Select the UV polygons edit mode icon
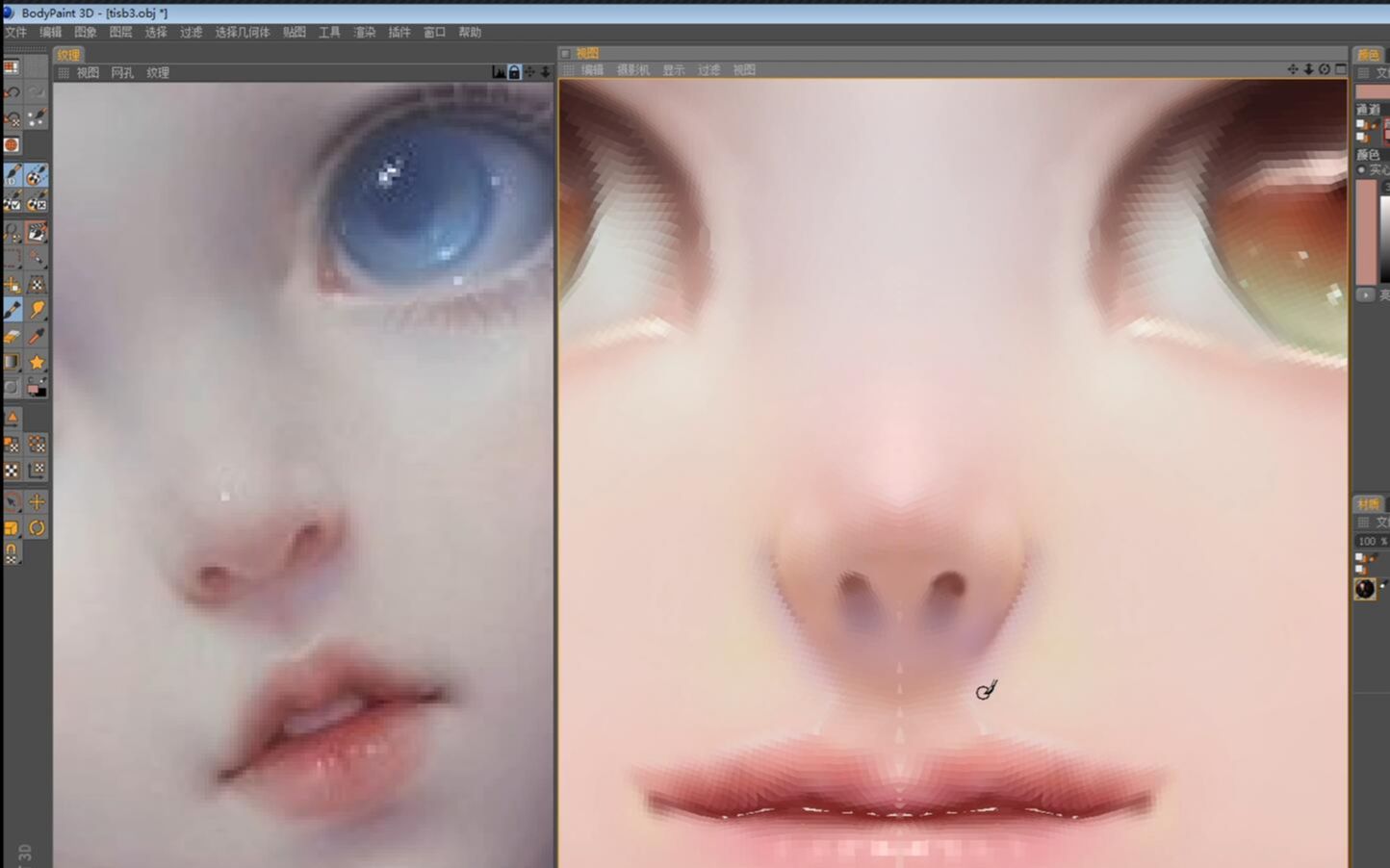This screenshot has width=1390, height=868. (12, 445)
